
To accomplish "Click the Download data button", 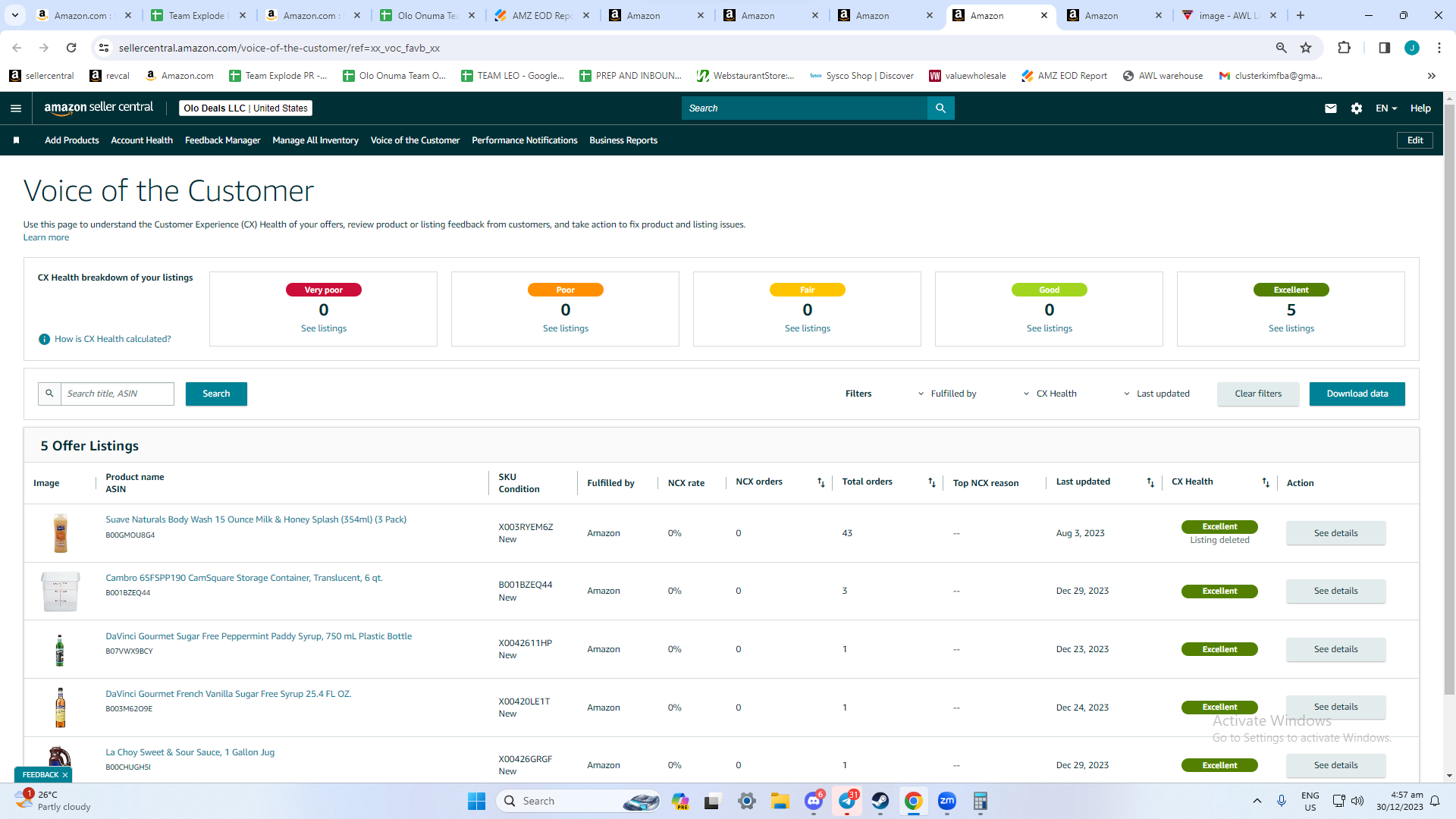I will [1357, 394].
